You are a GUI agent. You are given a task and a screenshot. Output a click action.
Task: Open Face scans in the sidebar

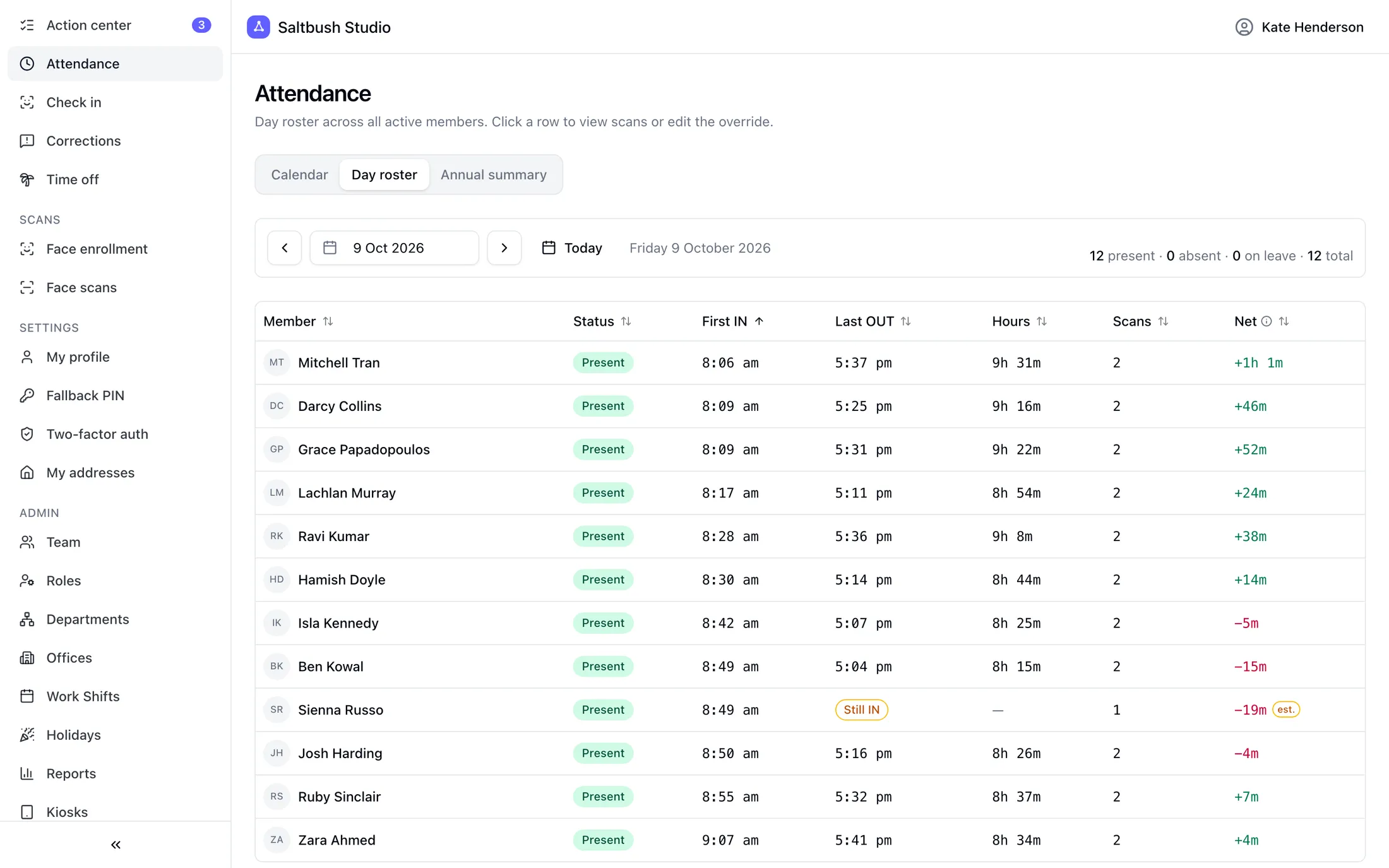(115, 287)
